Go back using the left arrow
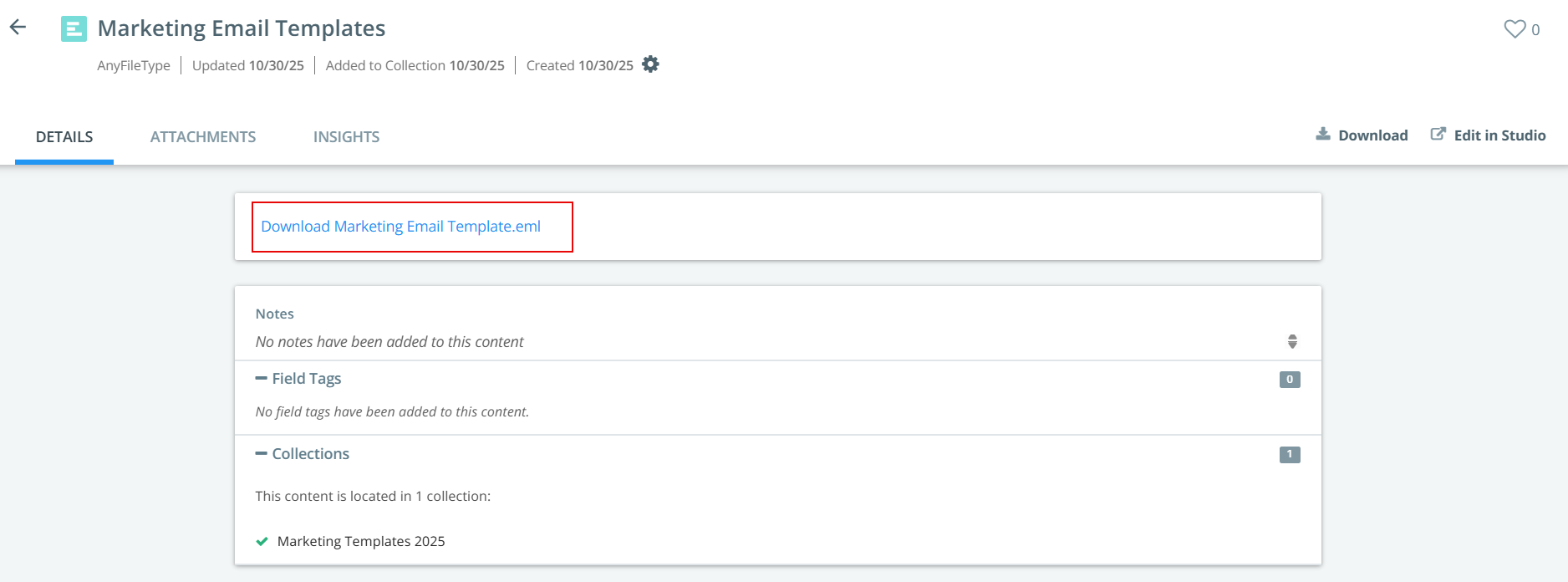Screen dimensions: 1568x582 coord(18,28)
